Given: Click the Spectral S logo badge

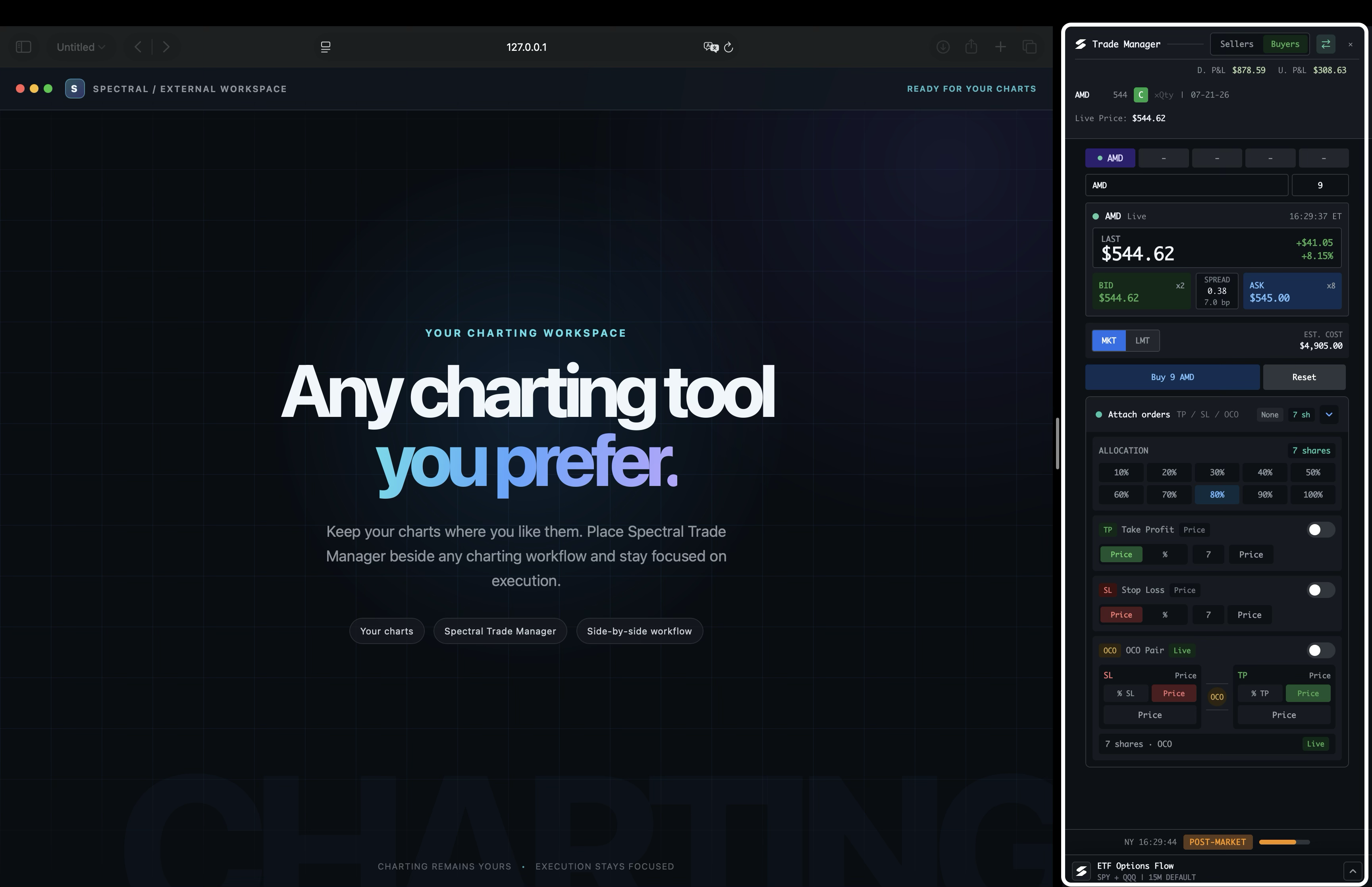Looking at the screenshot, I should coord(74,89).
